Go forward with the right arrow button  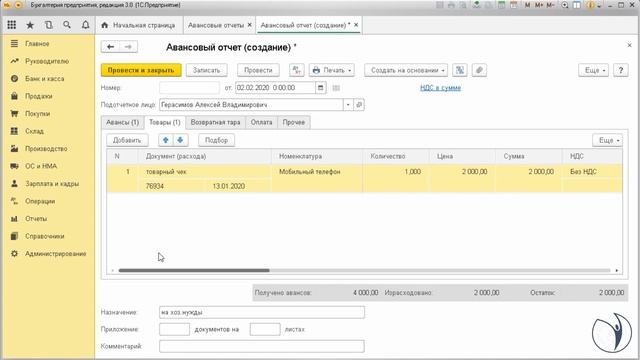click(x=128, y=47)
